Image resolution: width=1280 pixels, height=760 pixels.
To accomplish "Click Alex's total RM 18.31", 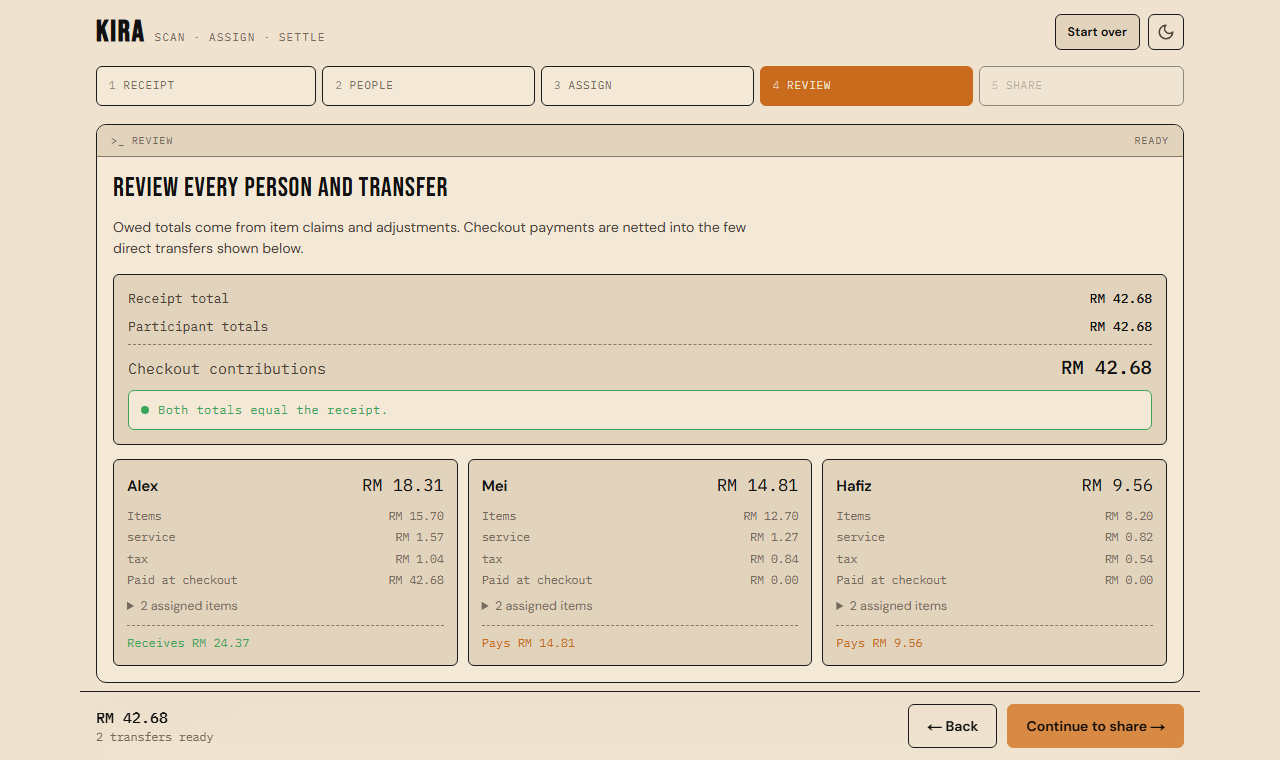I will (403, 485).
